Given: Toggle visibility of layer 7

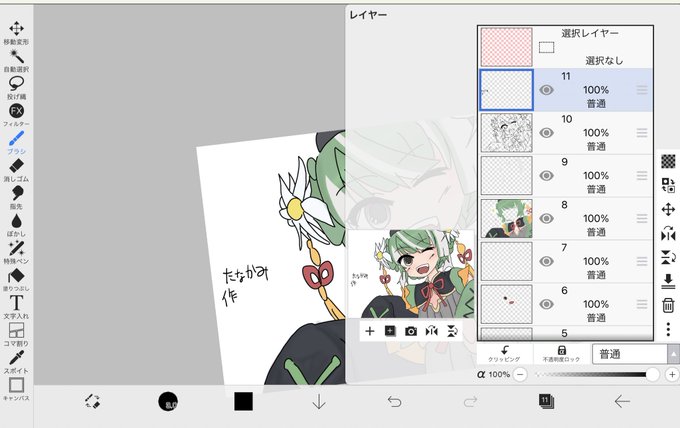Looking at the screenshot, I should coord(546,261).
